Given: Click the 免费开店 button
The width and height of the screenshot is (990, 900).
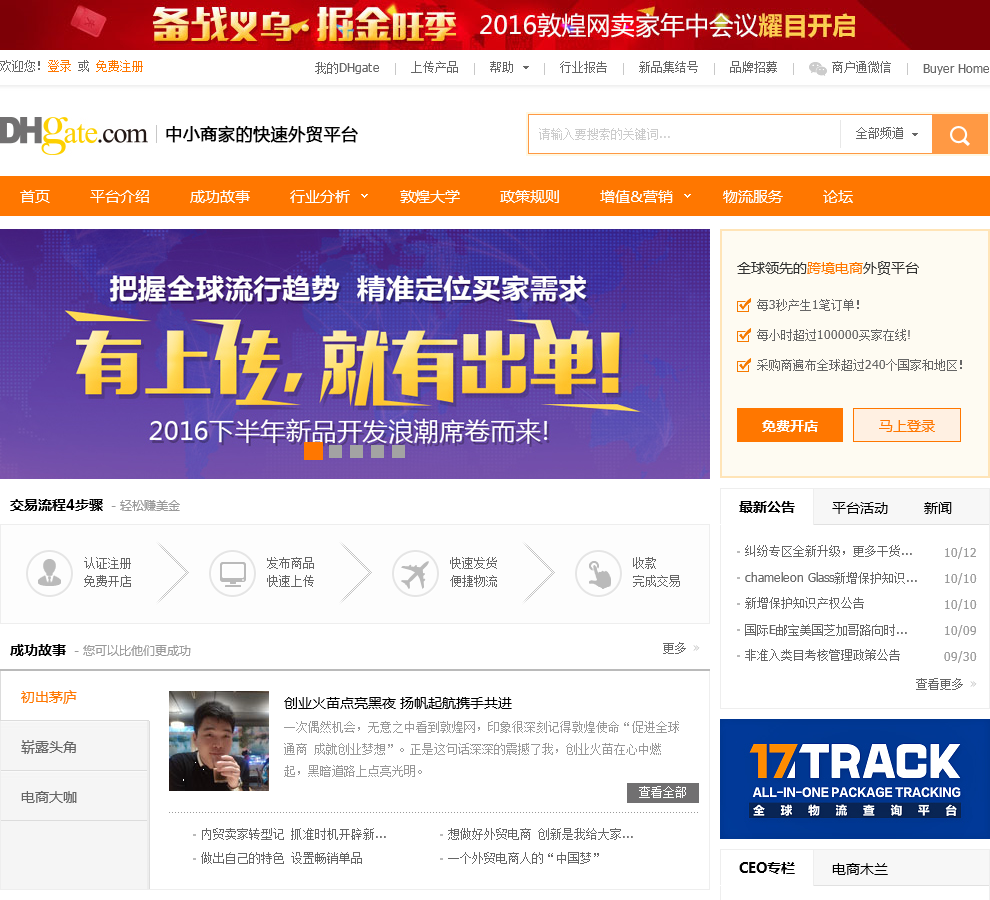Looking at the screenshot, I should pos(789,425).
